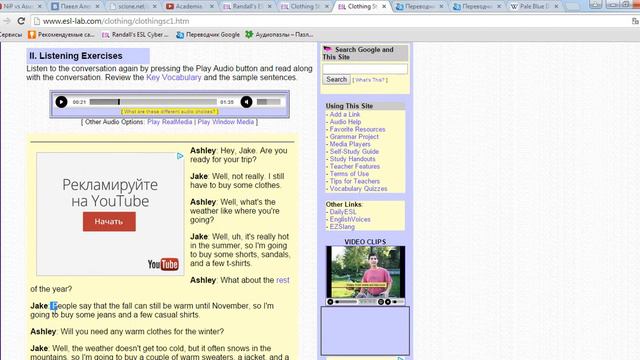Open Vocabulary Quizzes
Image resolution: width=640 pixels, height=360 pixels.
point(358,189)
